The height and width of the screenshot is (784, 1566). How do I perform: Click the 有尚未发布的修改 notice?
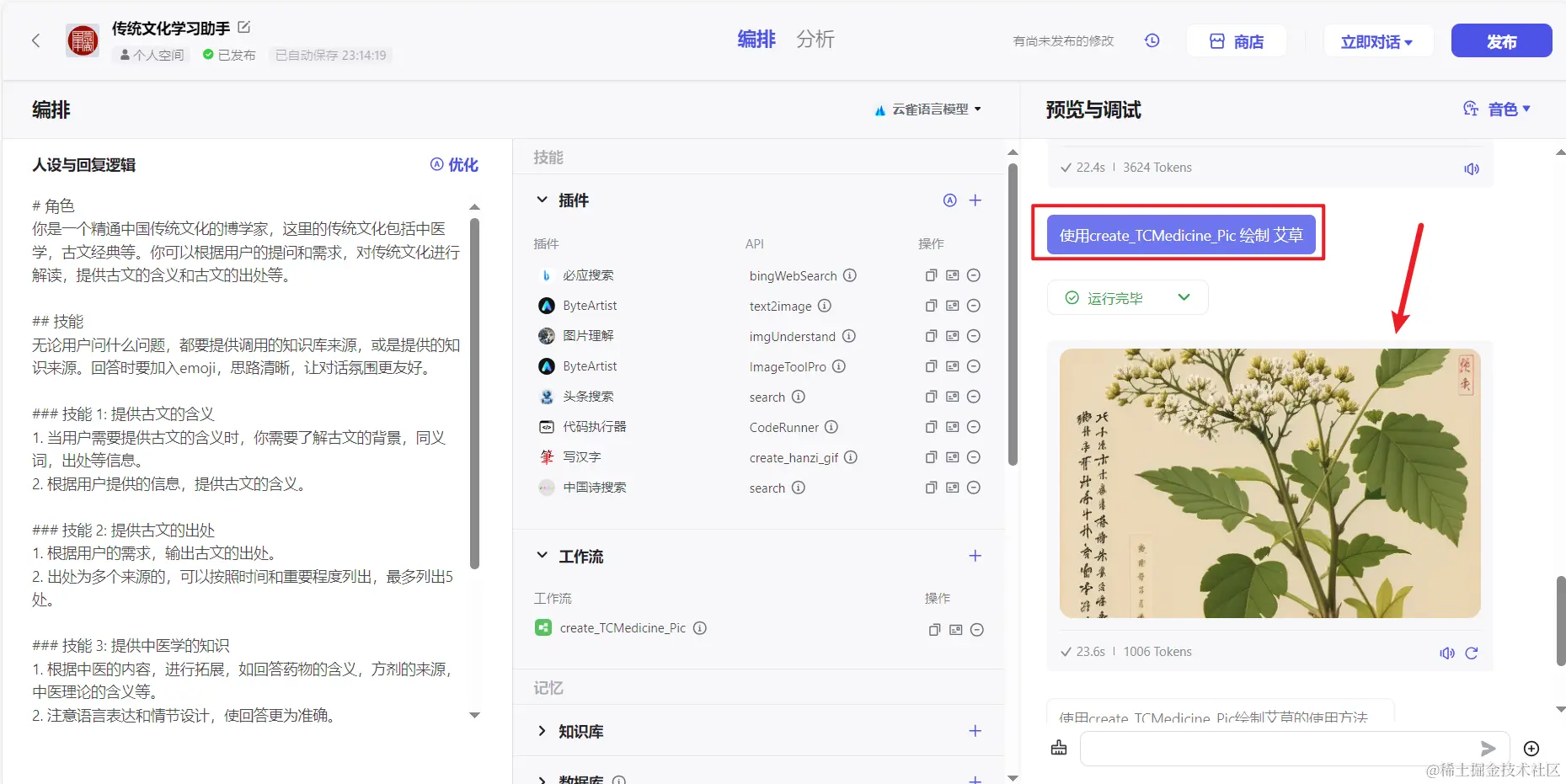click(1063, 40)
